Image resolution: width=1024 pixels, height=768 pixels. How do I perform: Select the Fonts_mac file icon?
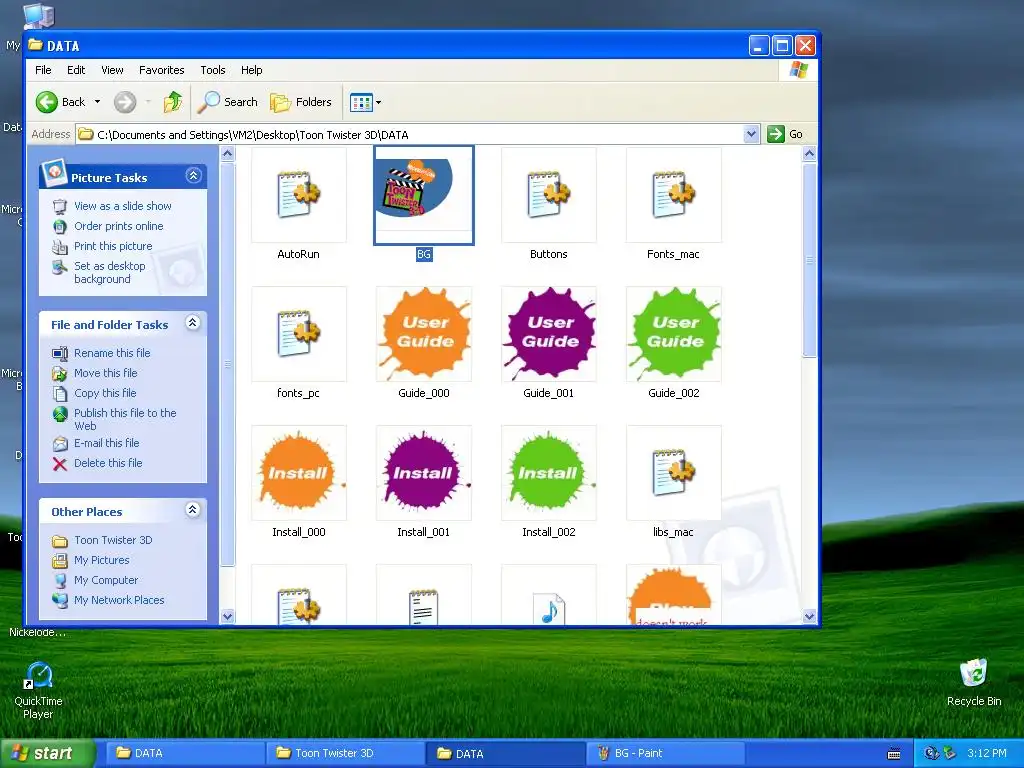(x=673, y=195)
